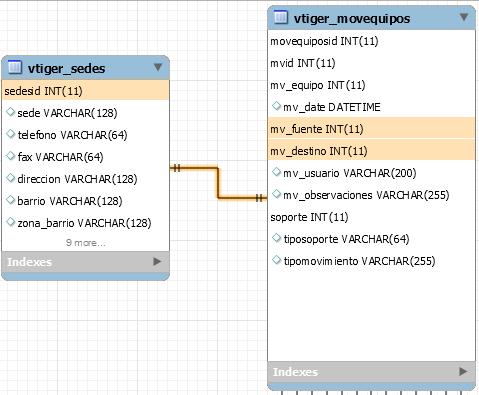
Task: Click the diamond icon beside tiposoporte column
Action: [x=276, y=238]
